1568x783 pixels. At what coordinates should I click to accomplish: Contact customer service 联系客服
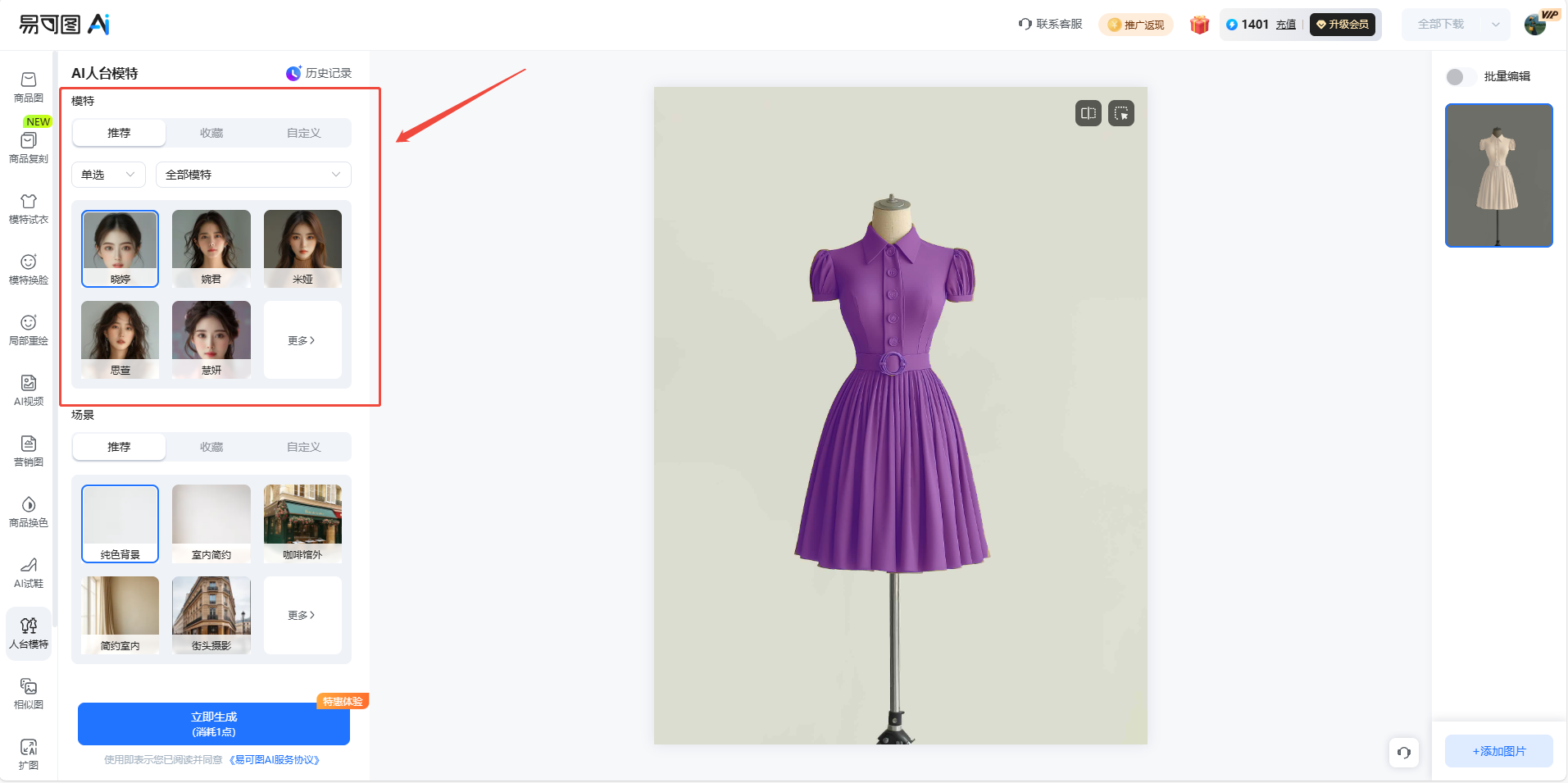[x=1051, y=24]
